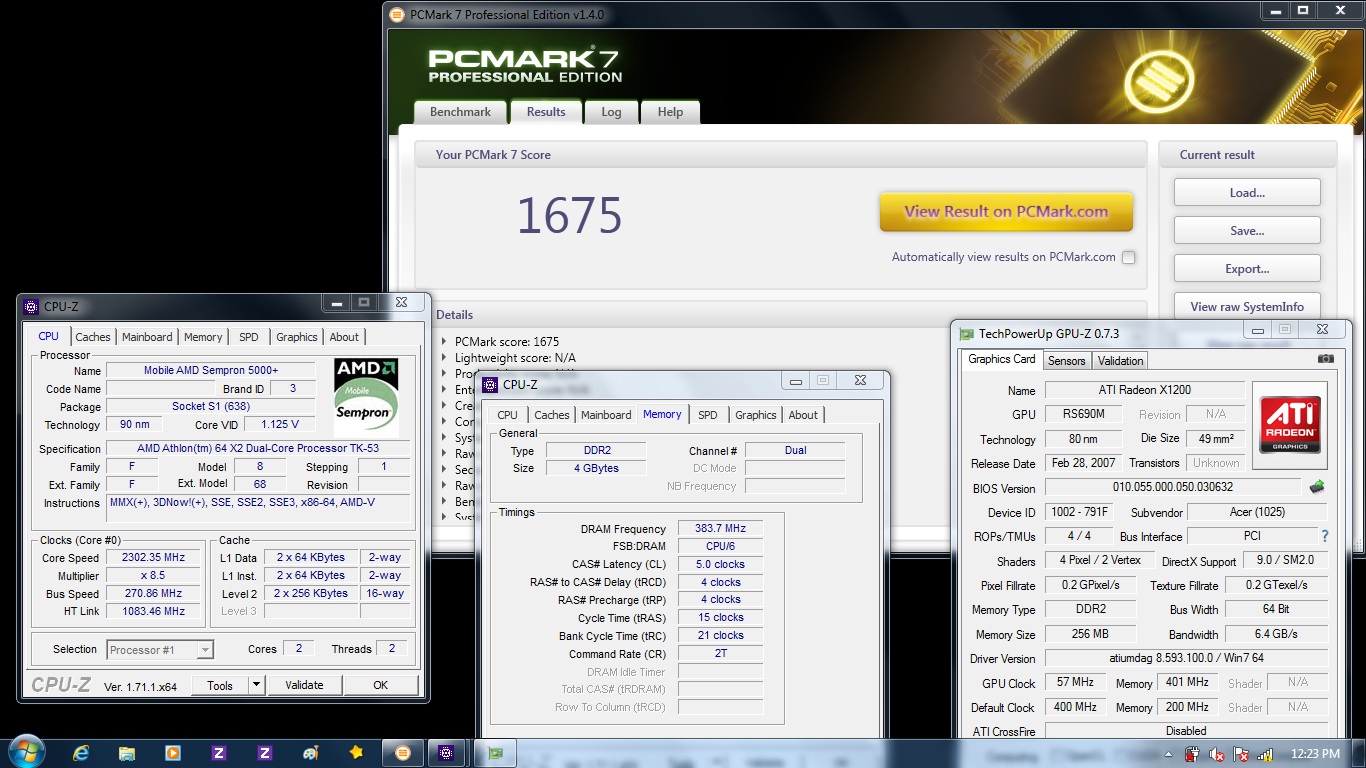Screen dimensions: 1366x768
Task: Switch to GPU-Z green card taskbar button
Action: click(x=494, y=753)
